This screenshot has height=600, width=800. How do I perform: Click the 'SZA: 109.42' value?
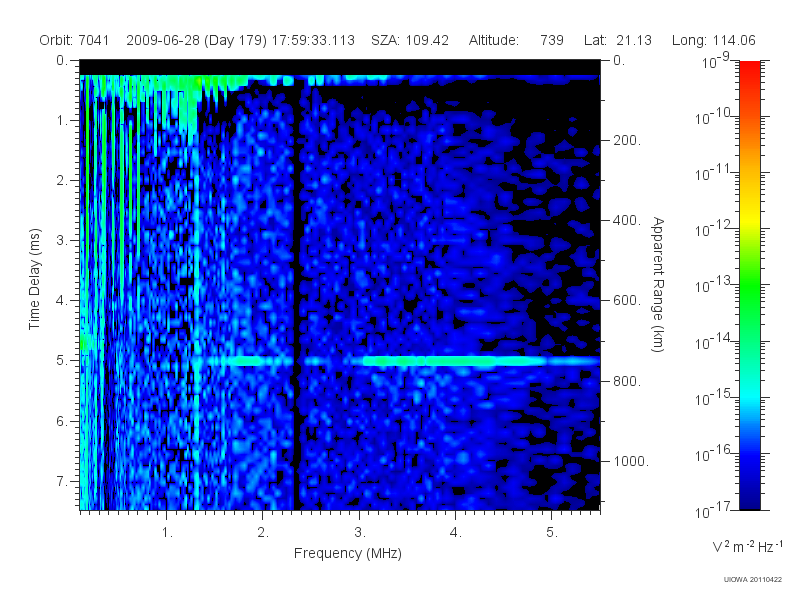tap(410, 40)
